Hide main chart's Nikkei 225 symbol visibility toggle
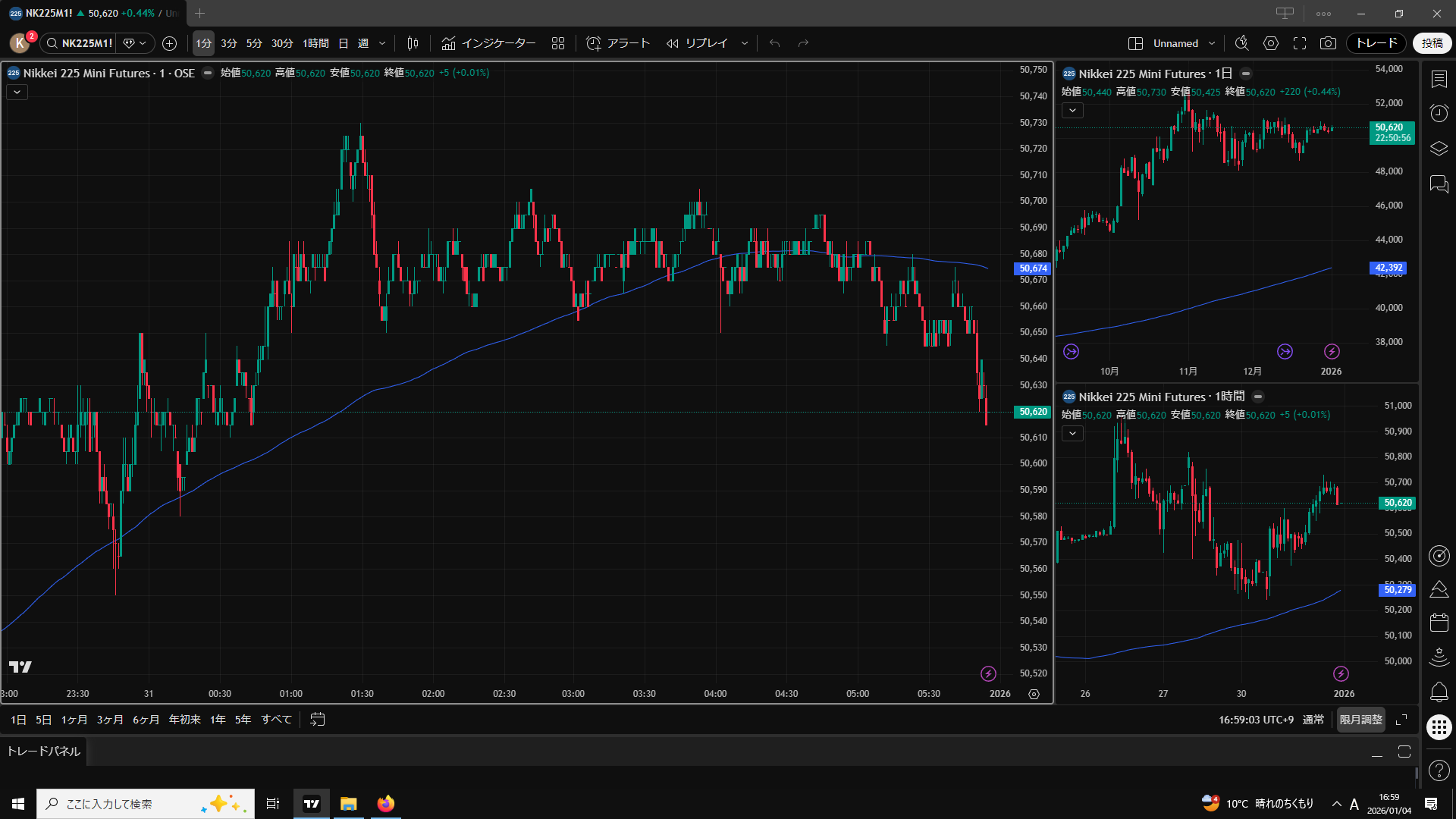This screenshot has height=819, width=1456. 207,73
